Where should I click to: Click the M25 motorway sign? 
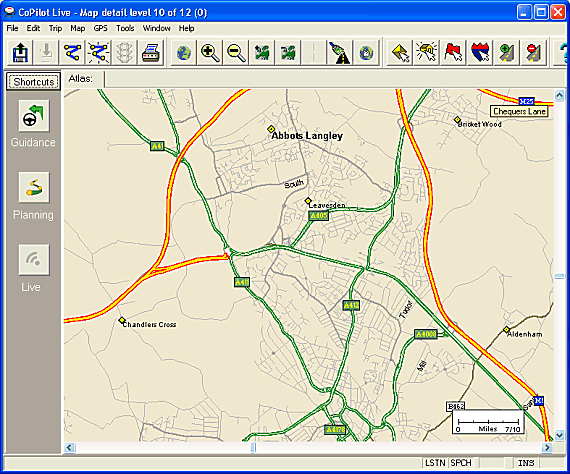pos(526,101)
